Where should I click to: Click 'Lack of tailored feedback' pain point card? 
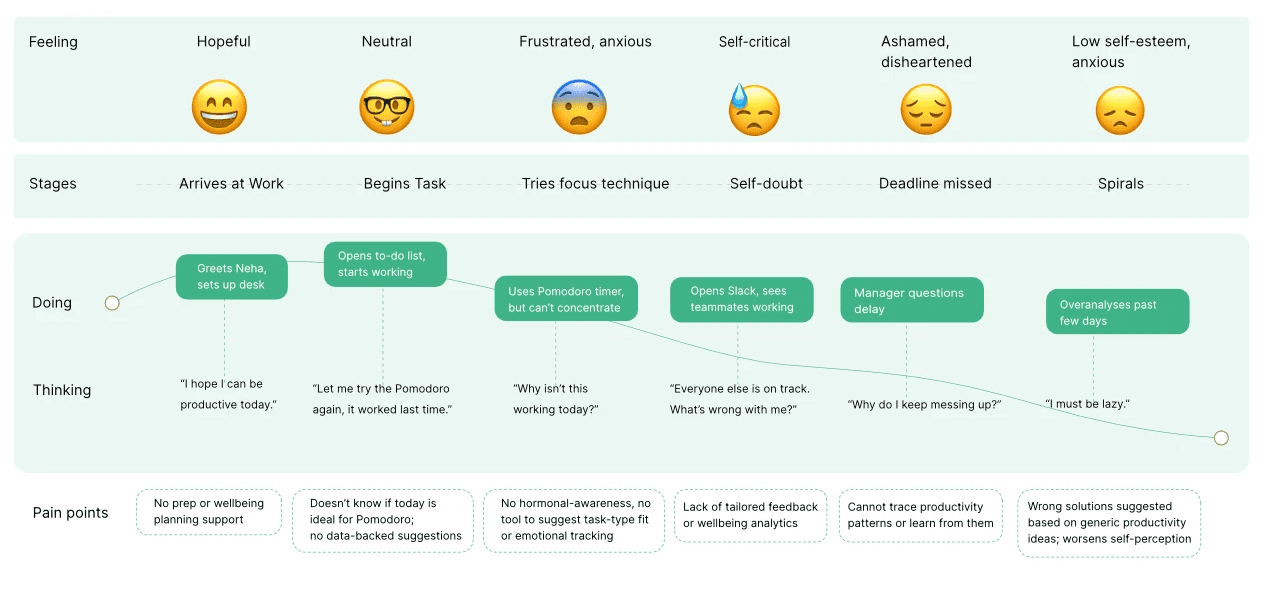[750, 515]
